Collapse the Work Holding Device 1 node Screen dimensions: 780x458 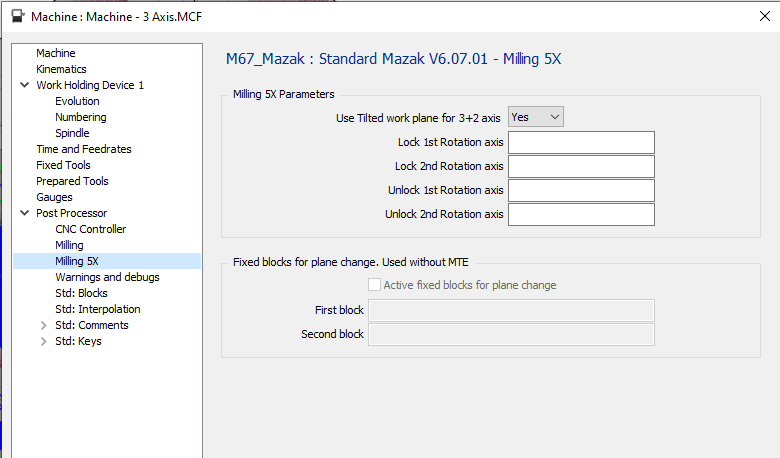[25, 85]
